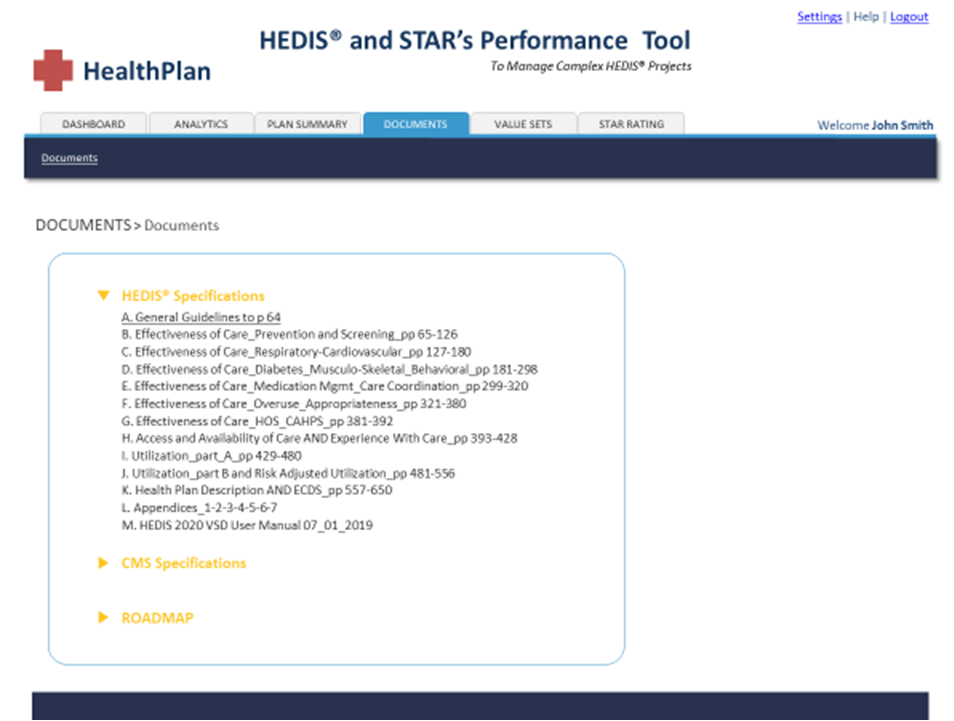Open M. HEDIS 2020 VSD User Manual
954x721 pixels.
(247, 525)
